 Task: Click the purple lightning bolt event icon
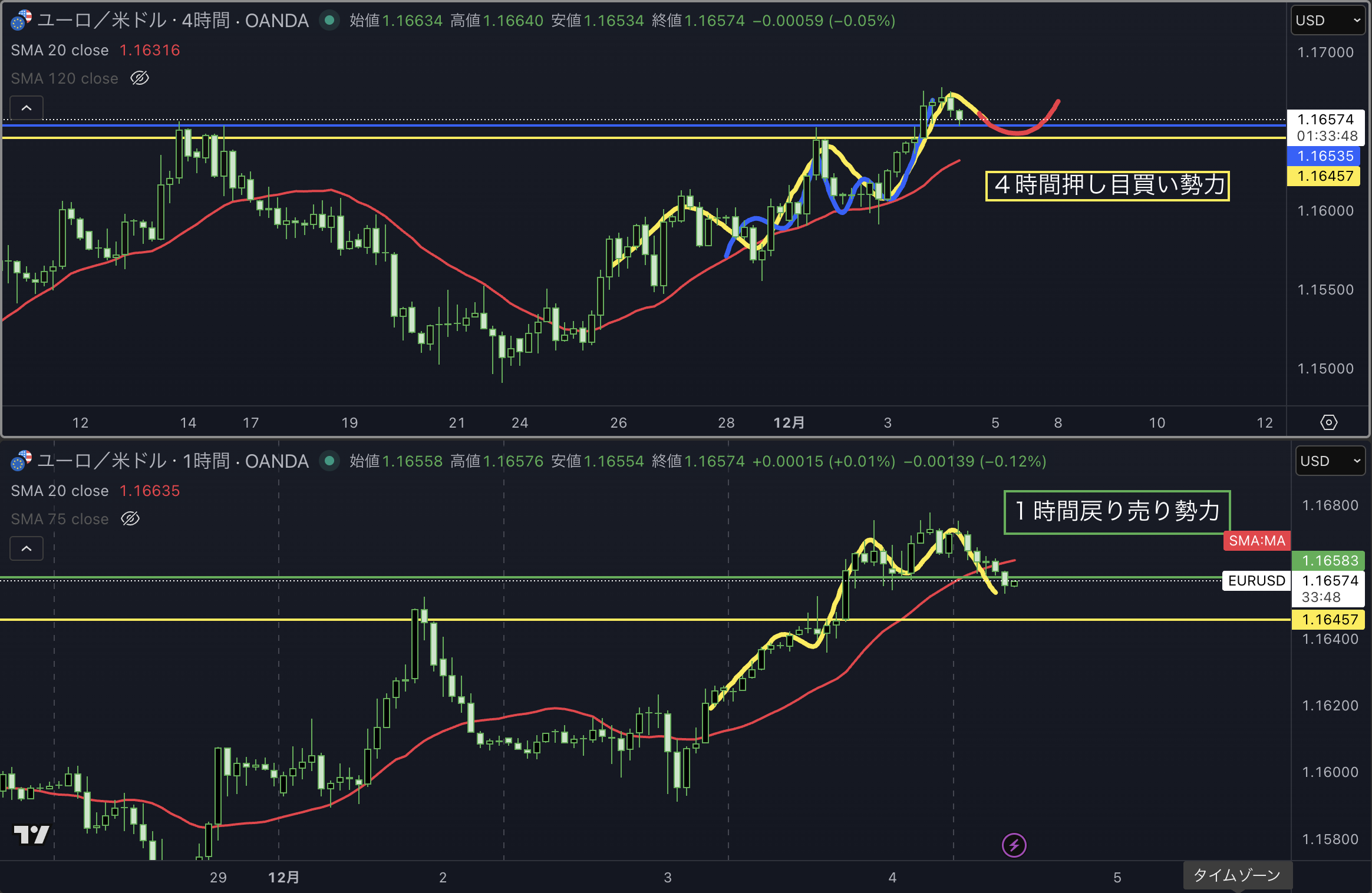click(1014, 845)
